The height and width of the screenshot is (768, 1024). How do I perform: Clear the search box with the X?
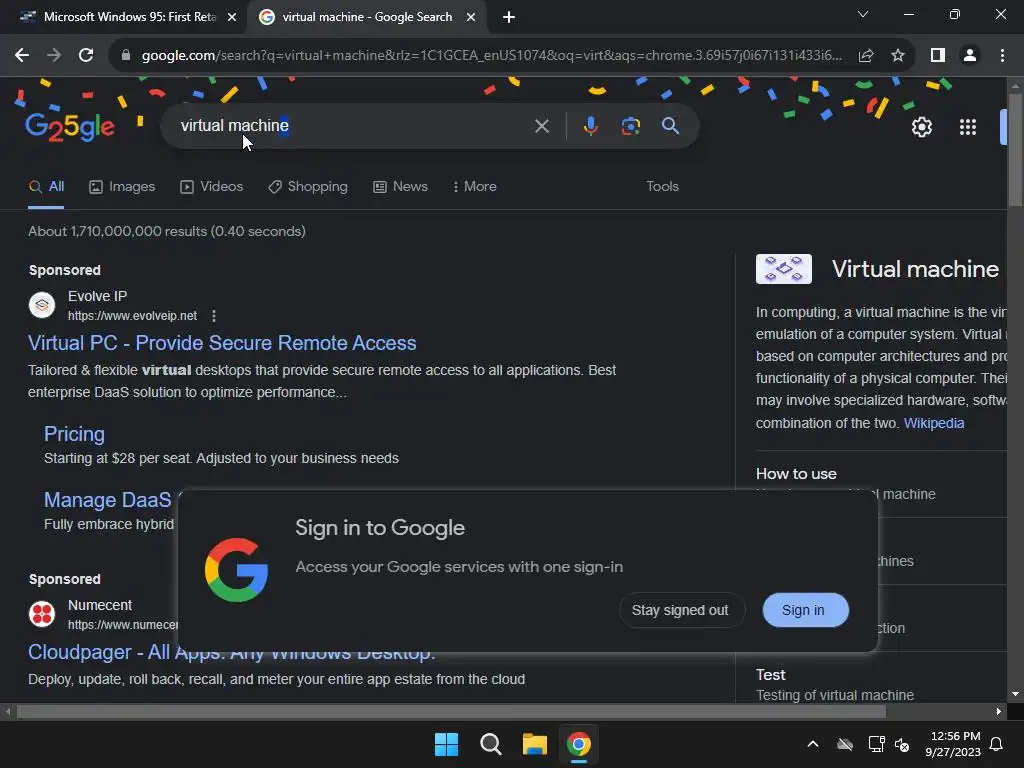pos(541,126)
